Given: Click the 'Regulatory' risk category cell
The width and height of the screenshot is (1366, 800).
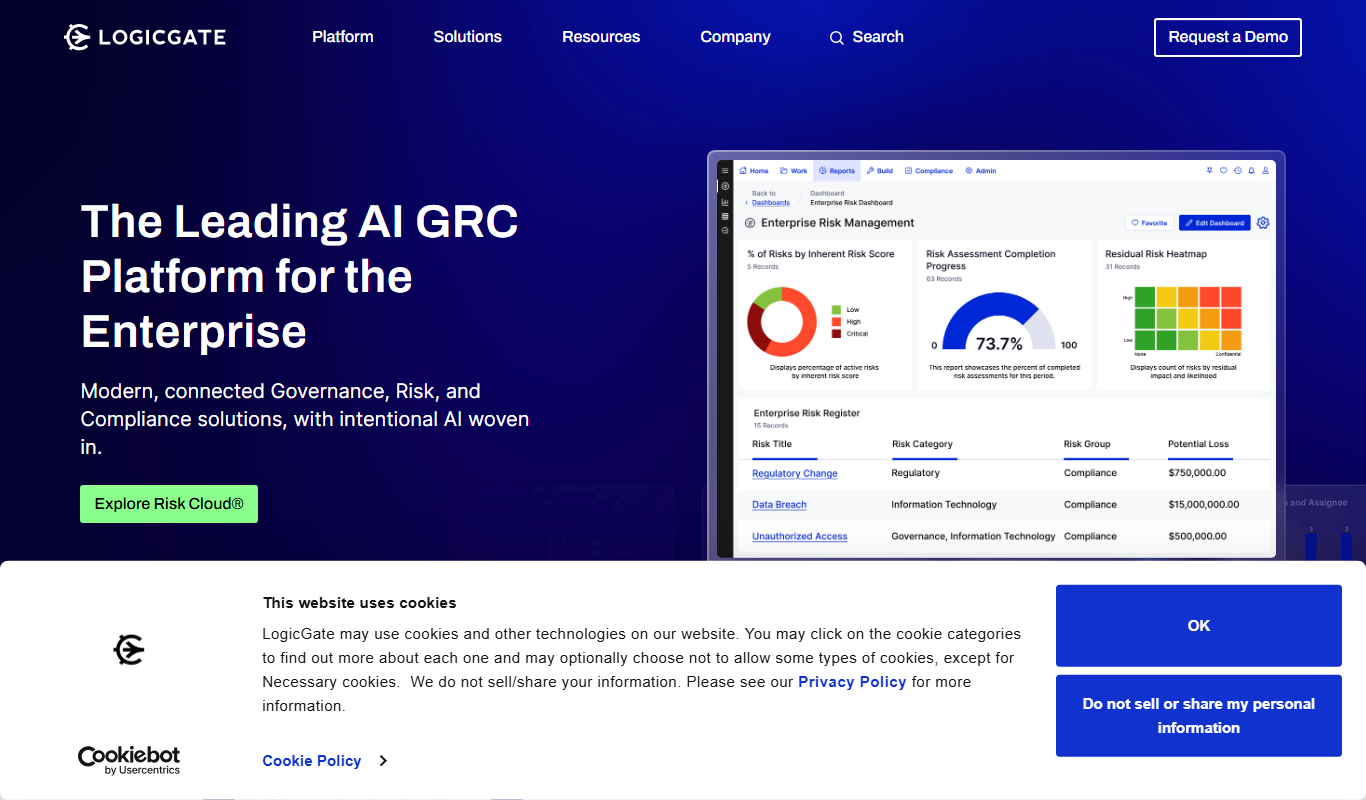Looking at the screenshot, I should [916, 473].
